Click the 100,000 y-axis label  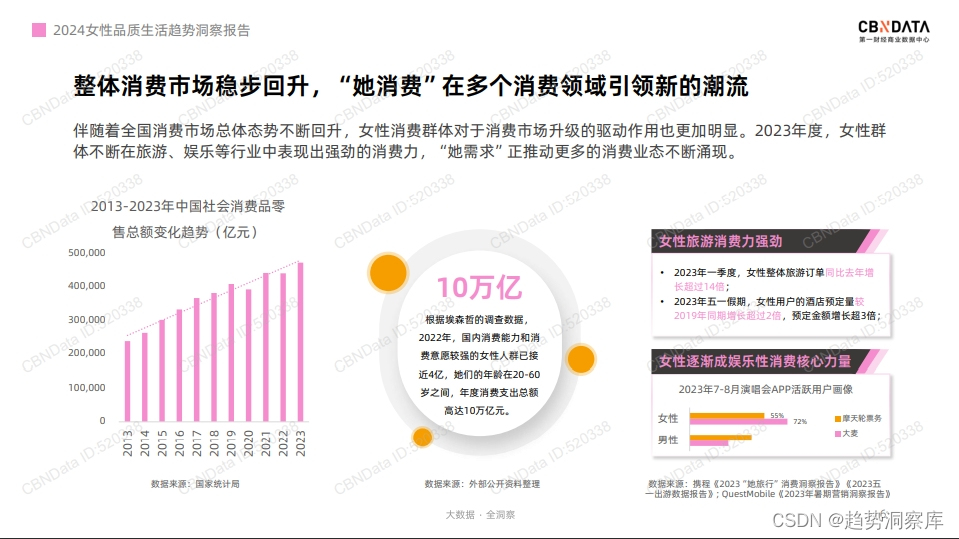click(86, 387)
